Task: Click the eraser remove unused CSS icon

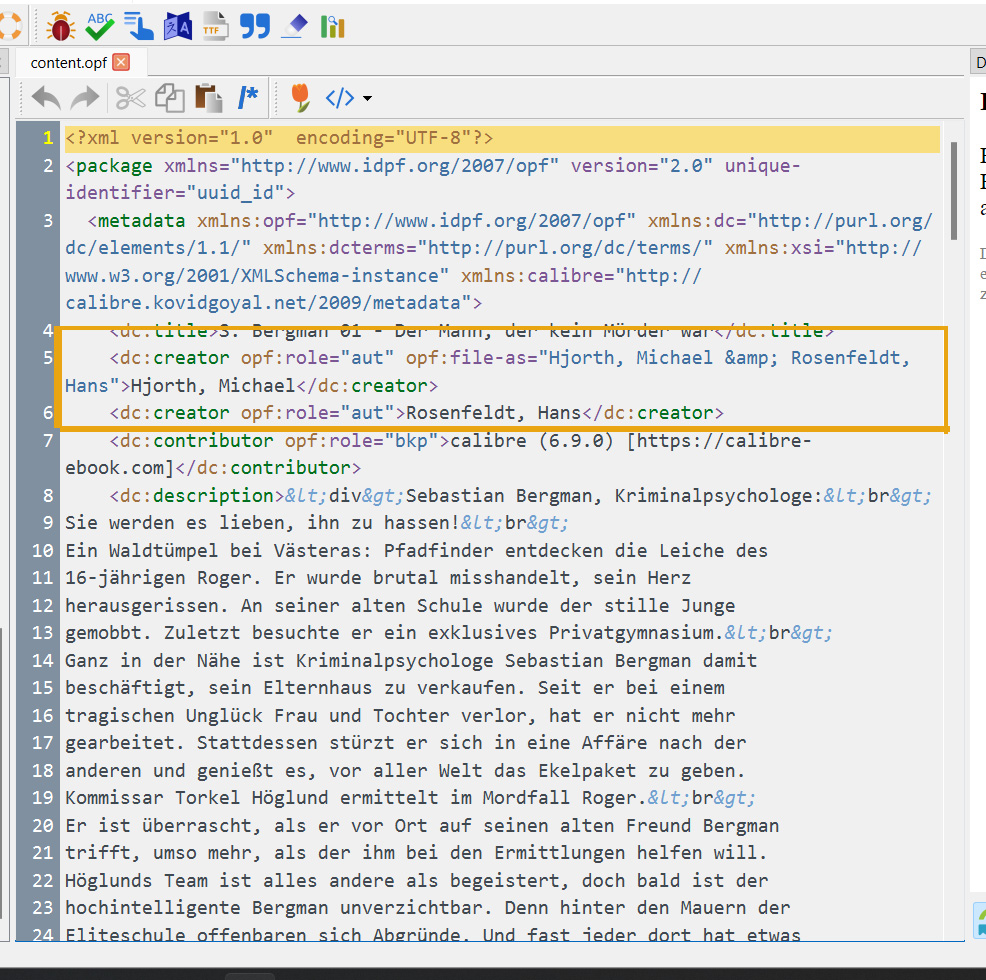Action: pos(294,26)
